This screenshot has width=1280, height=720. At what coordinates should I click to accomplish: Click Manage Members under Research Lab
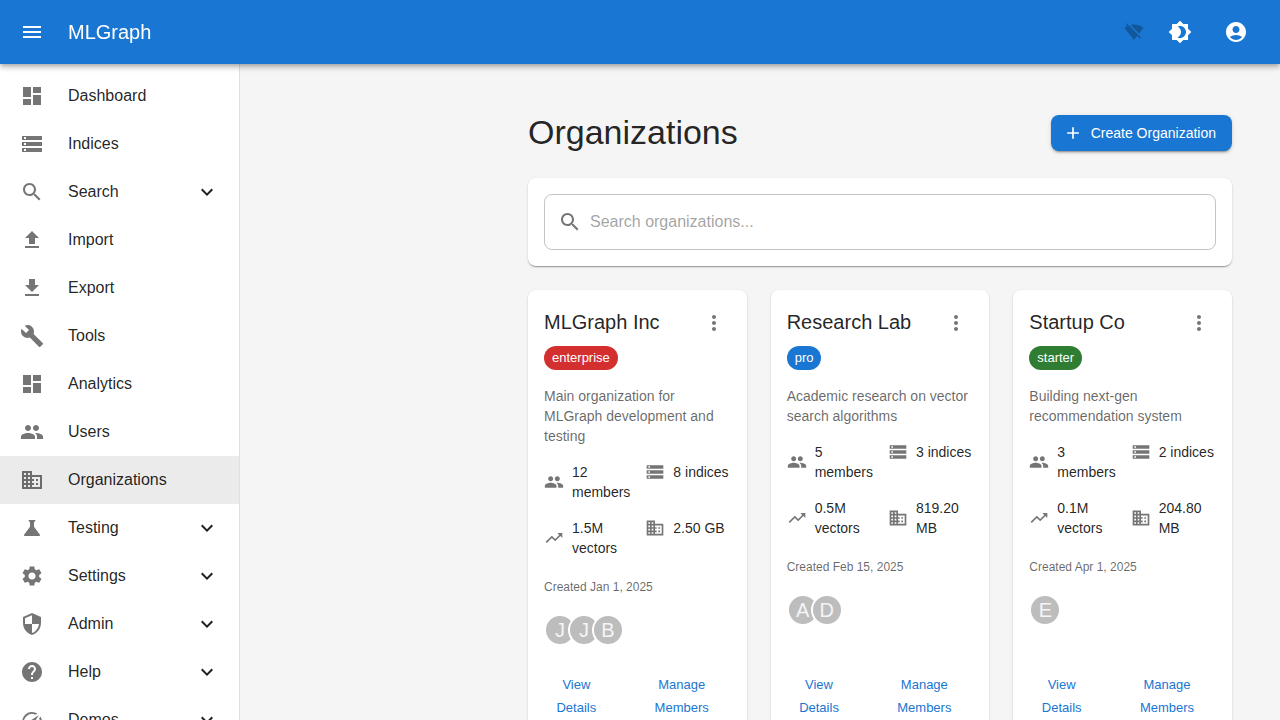click(924, 695)
